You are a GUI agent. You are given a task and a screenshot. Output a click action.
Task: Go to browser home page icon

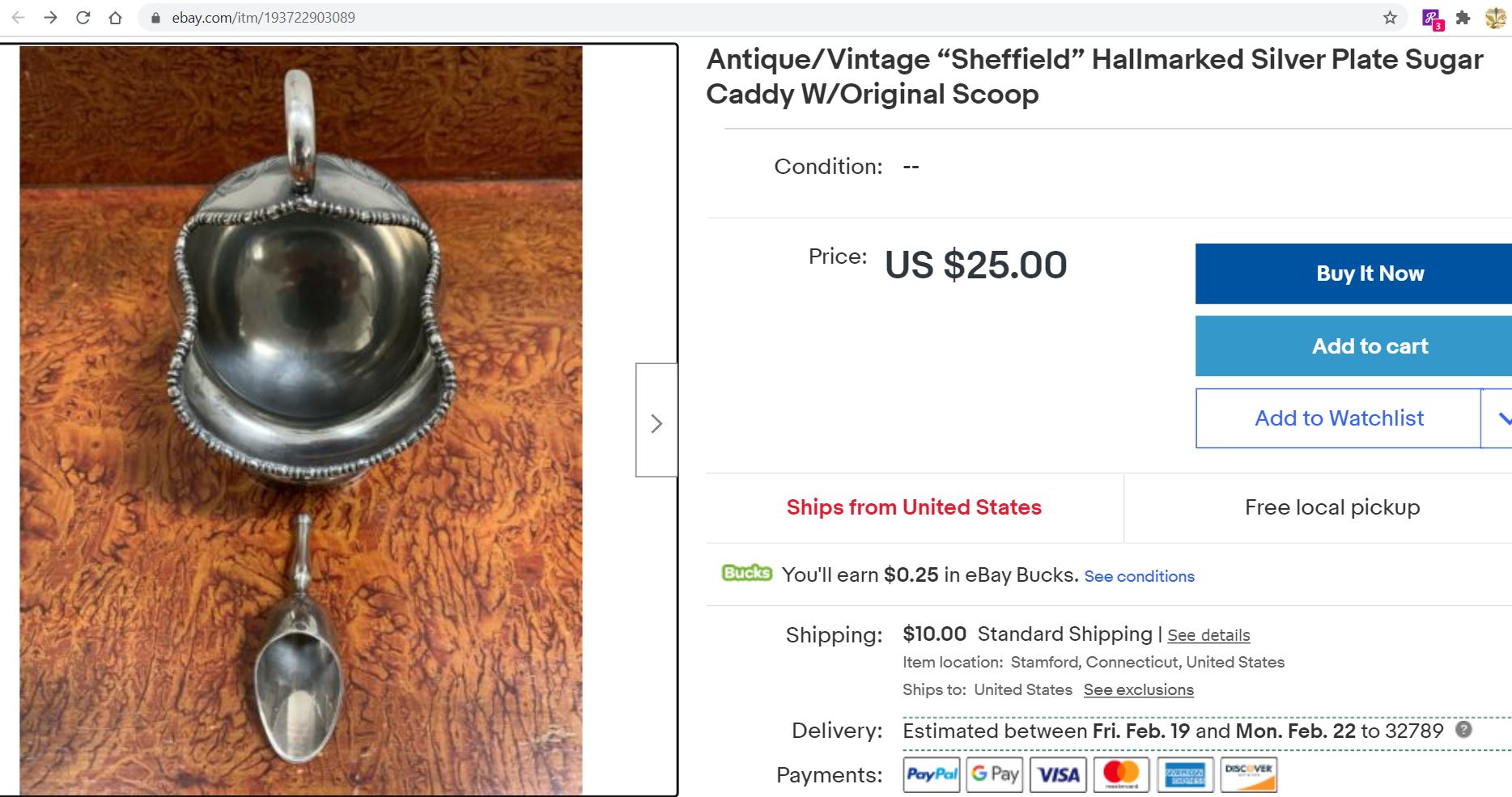[115, 17]
